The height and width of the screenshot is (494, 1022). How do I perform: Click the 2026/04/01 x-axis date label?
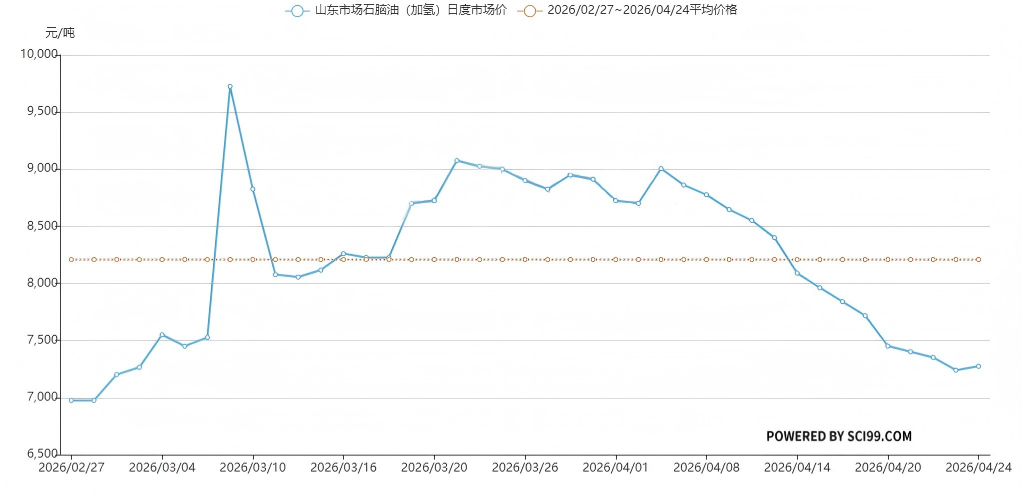coord(615,467)
